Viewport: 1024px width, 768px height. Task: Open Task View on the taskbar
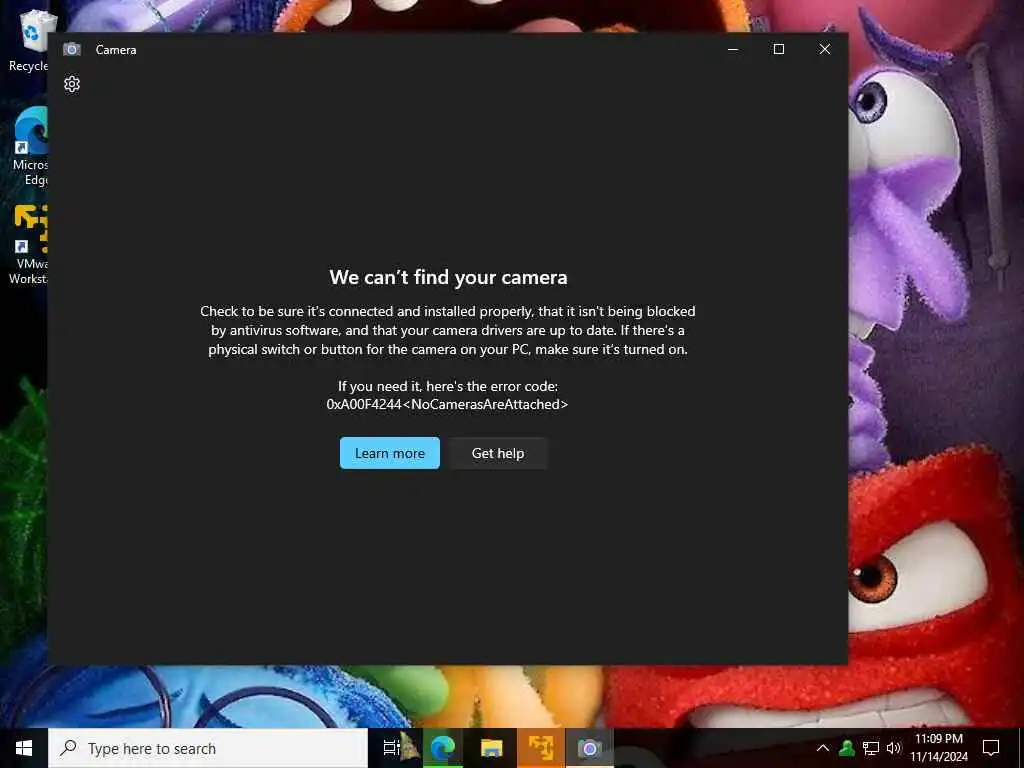coord(391,748)
